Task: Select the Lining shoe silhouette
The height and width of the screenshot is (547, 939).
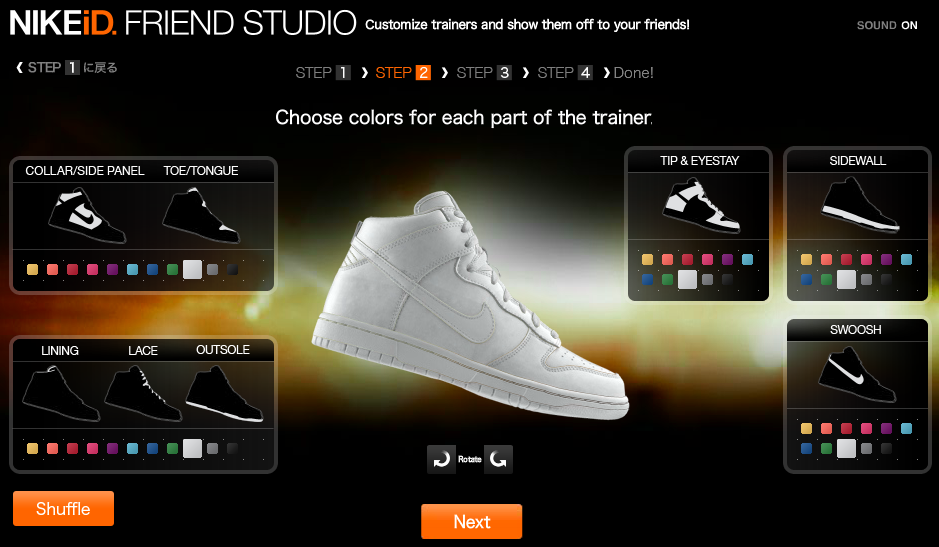Action: click(60, 394)
